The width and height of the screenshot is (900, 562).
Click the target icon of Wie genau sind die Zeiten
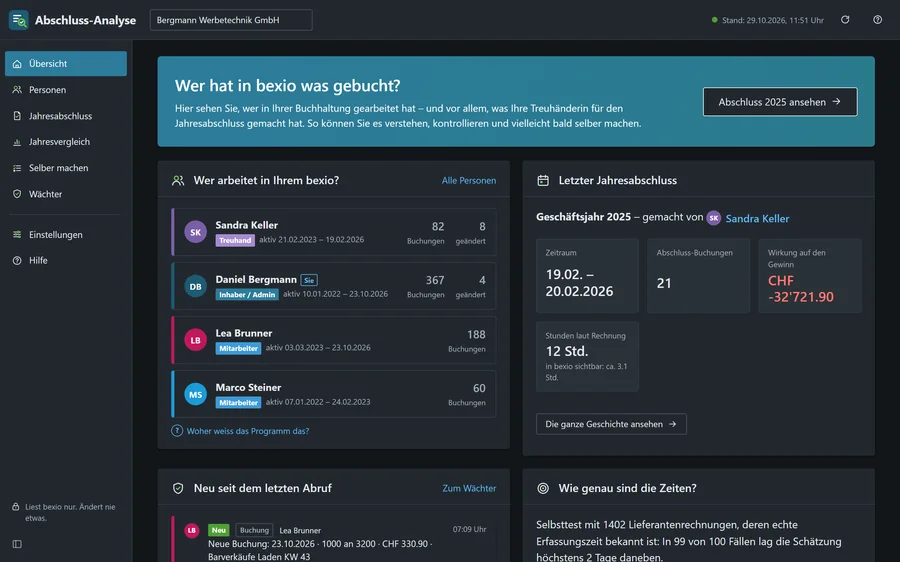click(x=543, y=488)
